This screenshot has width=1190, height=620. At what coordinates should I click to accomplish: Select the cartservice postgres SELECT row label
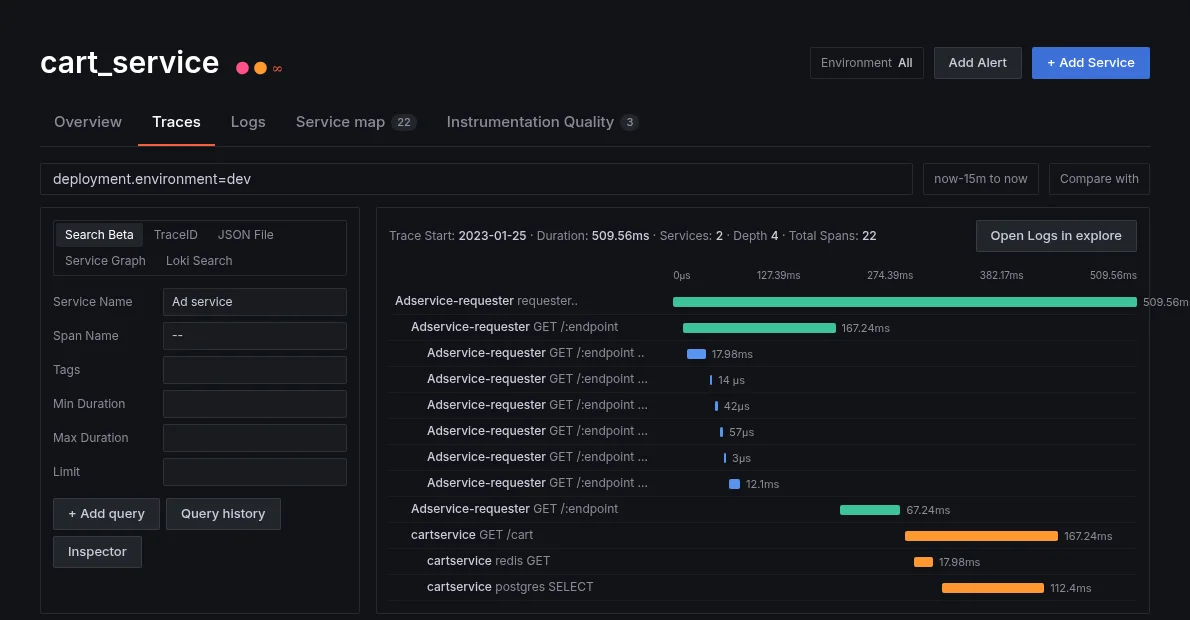click(510, 587)
